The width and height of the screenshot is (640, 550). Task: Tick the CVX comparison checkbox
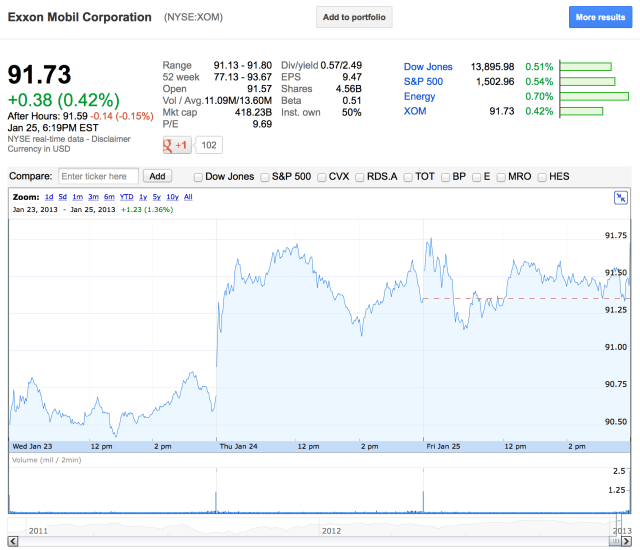coord(322,177)
